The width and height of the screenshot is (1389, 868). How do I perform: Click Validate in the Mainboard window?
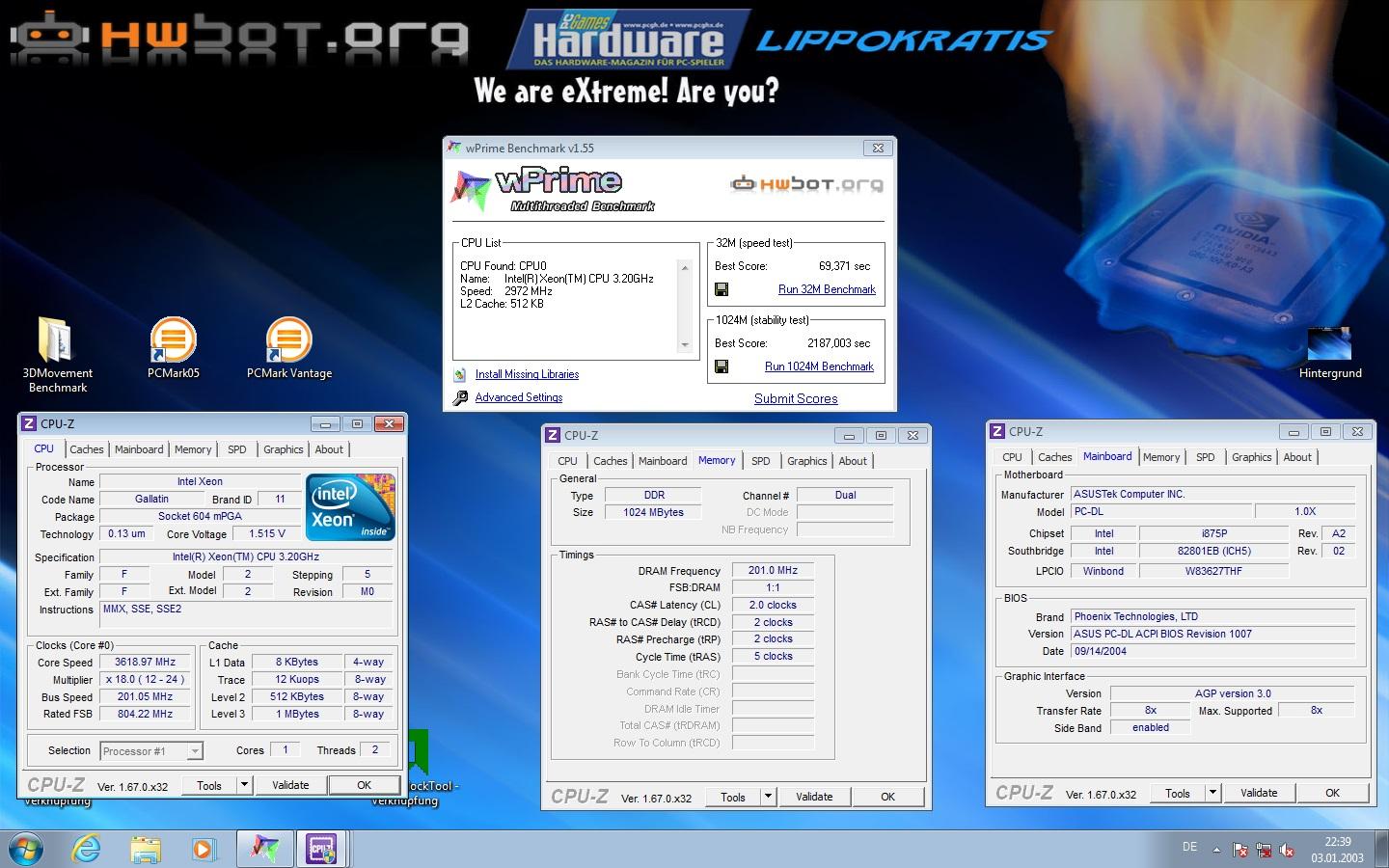(x=1259, y=793)
